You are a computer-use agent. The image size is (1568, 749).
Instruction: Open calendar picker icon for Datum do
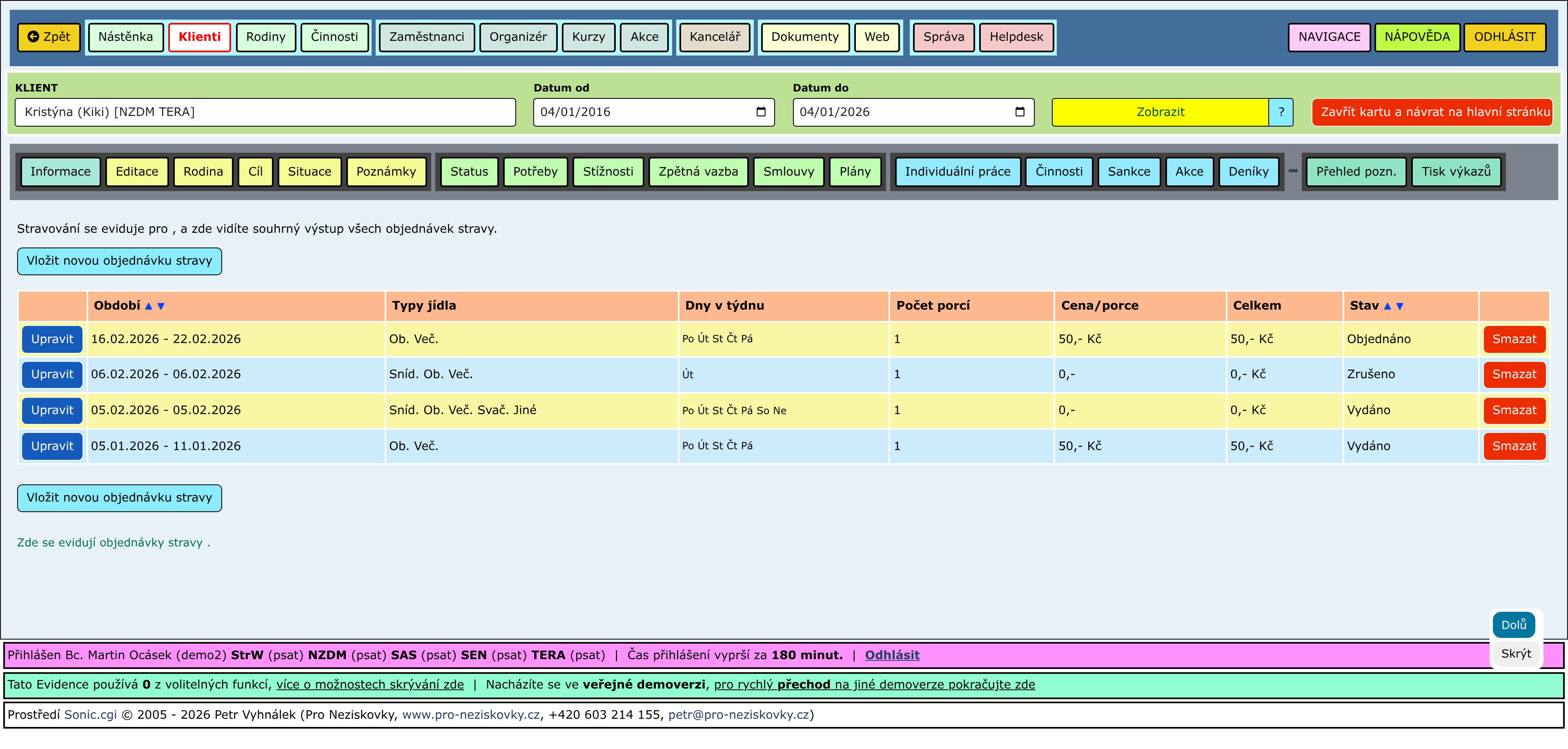tap(1020, 112)
